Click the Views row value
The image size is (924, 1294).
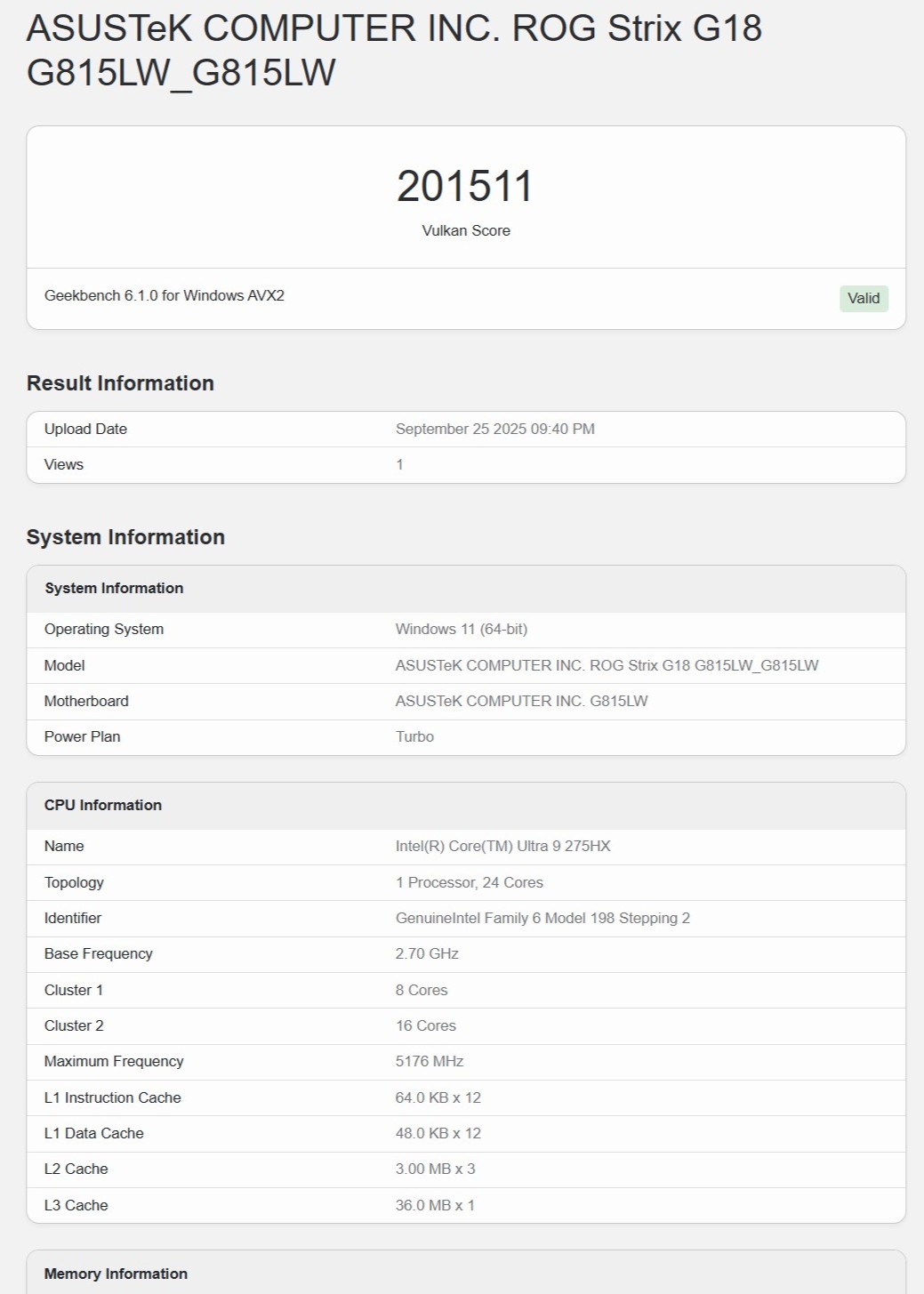(399, 464)
